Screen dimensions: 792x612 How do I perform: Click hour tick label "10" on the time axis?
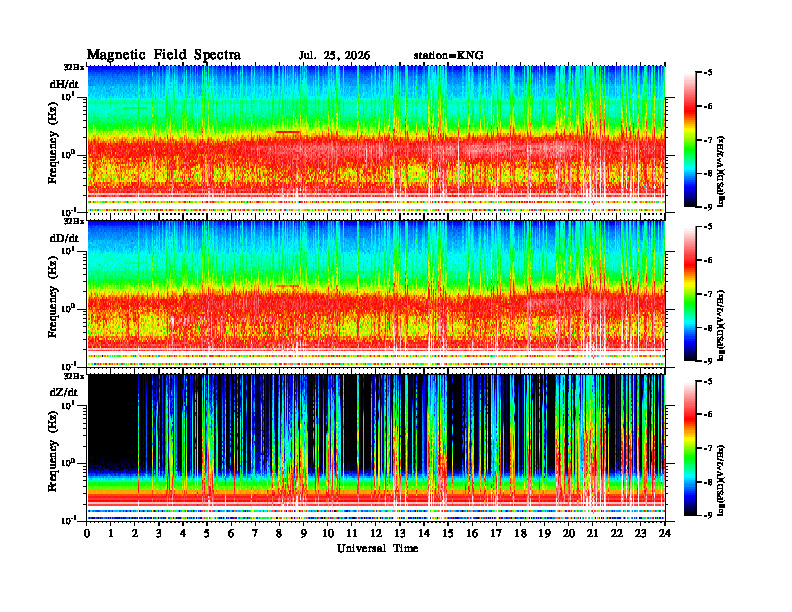point(328,534)
